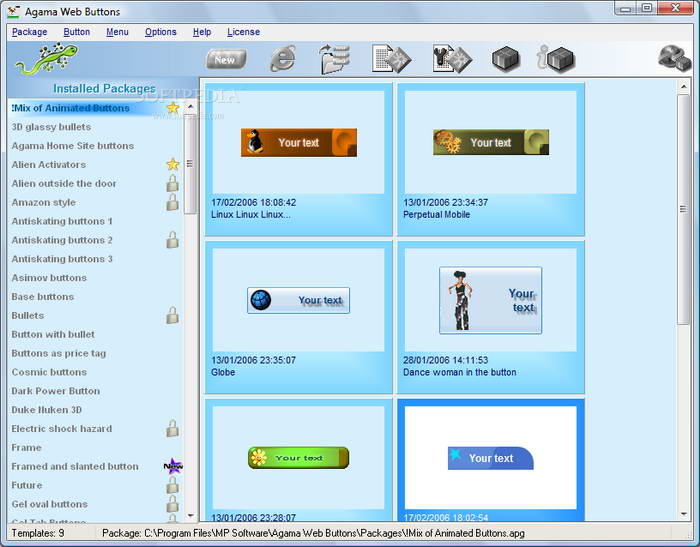Image resolution: width=700 pixels, height=547 pixels.
Task: Open the Button menu
Action: 77,32
